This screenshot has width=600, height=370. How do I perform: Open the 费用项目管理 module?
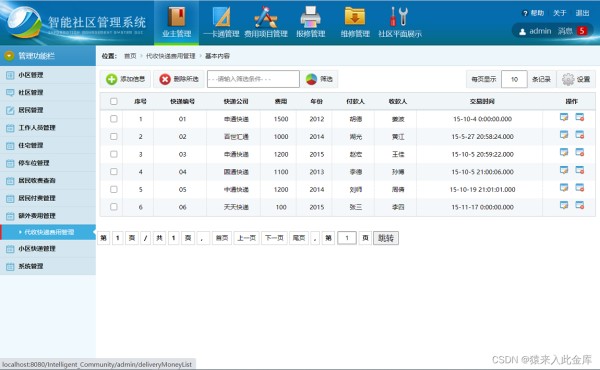266,23
